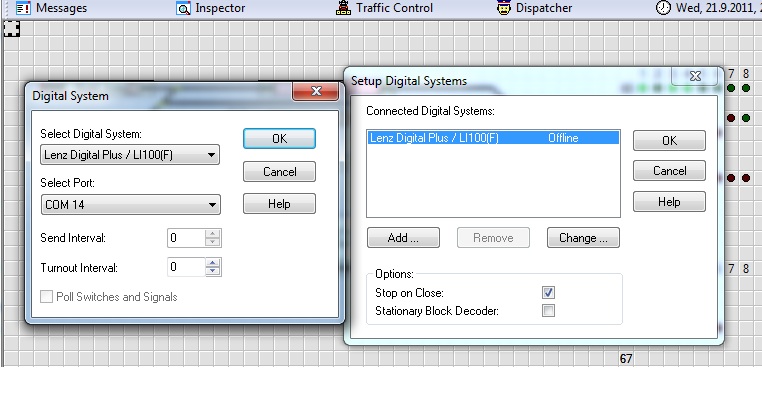Open the Traffic Control window
Image resolution: width=762 pixels, height=402 pixels.
click(344, 9)
